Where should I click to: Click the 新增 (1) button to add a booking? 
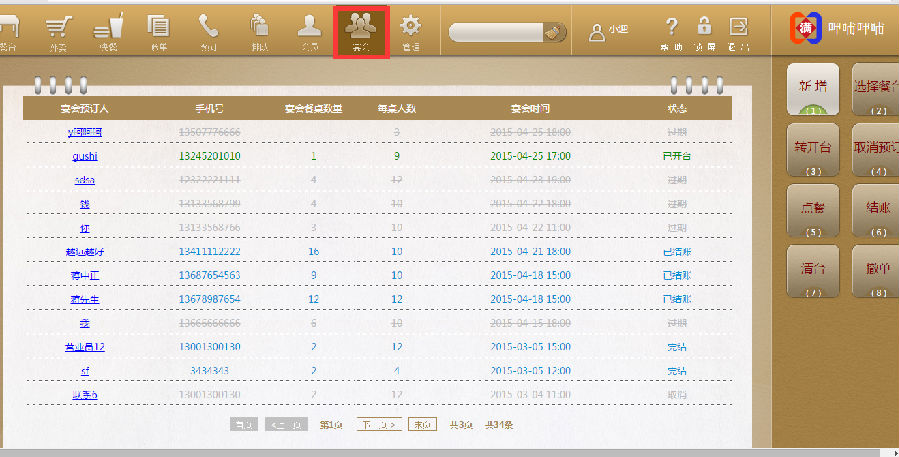click(812, 91)
